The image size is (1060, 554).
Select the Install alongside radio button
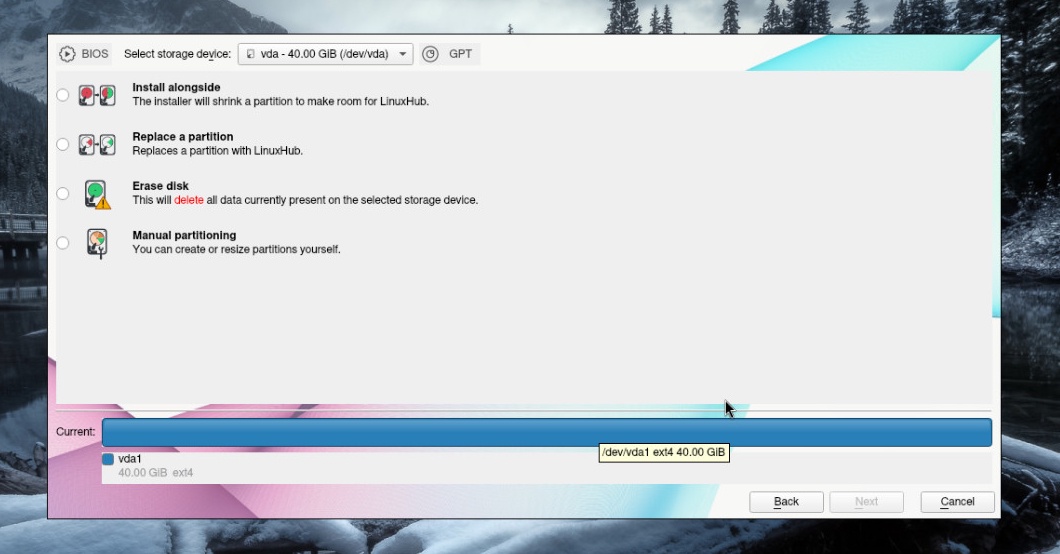click(x=63, y=95)
